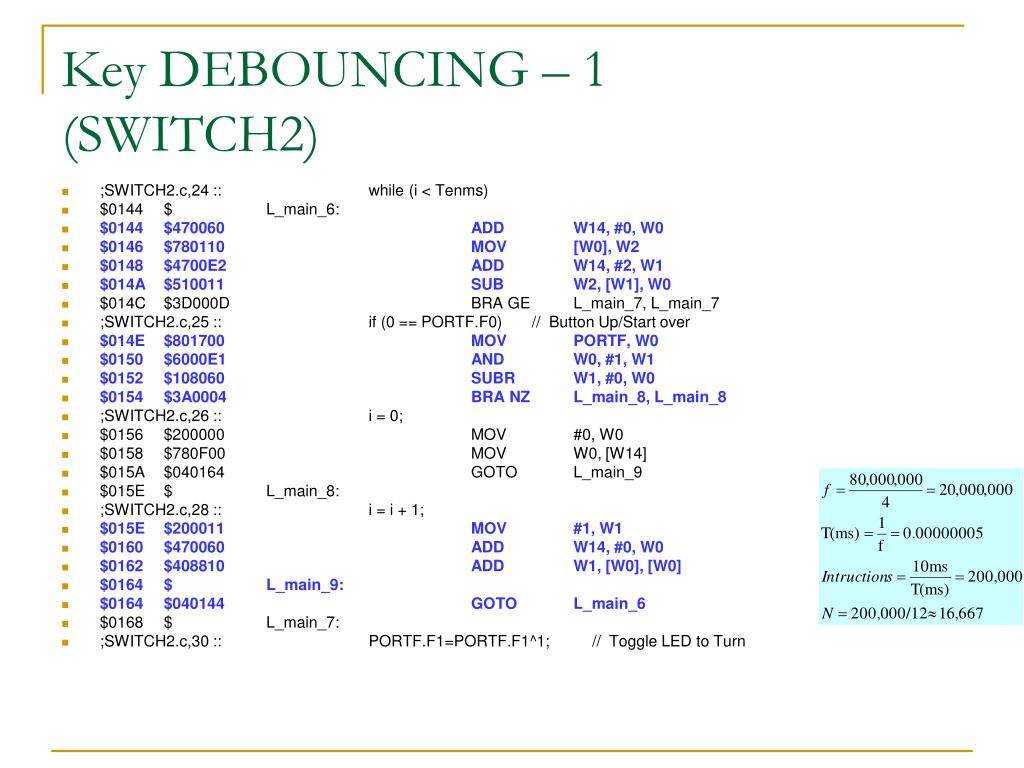Click the "N = 200,000/12≈16,667" line
Image resolution: width=1024 pixels, height=768 pixels.
click(x=903, y=613)
